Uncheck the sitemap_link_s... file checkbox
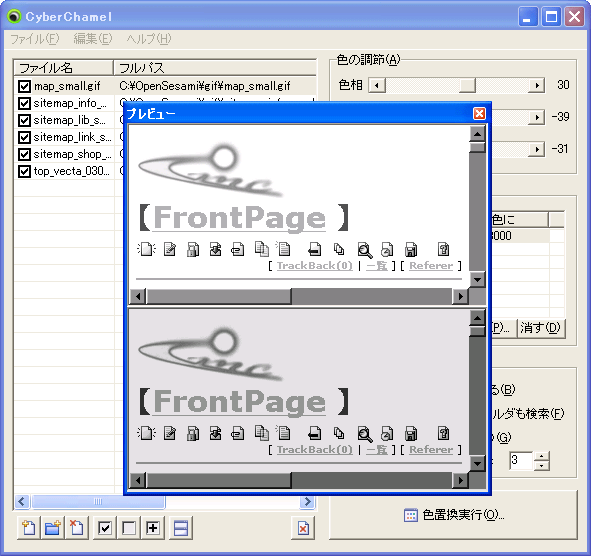Image resolution: width=591 pixels, height=556 pixels. (24, 137)
